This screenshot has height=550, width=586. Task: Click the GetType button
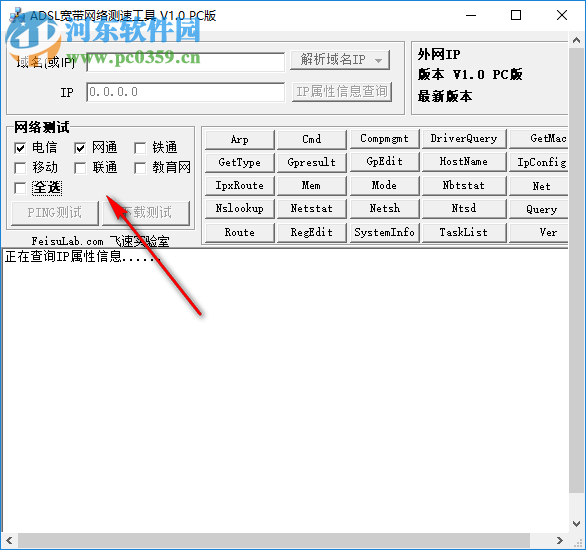click(x=240, y=163)
